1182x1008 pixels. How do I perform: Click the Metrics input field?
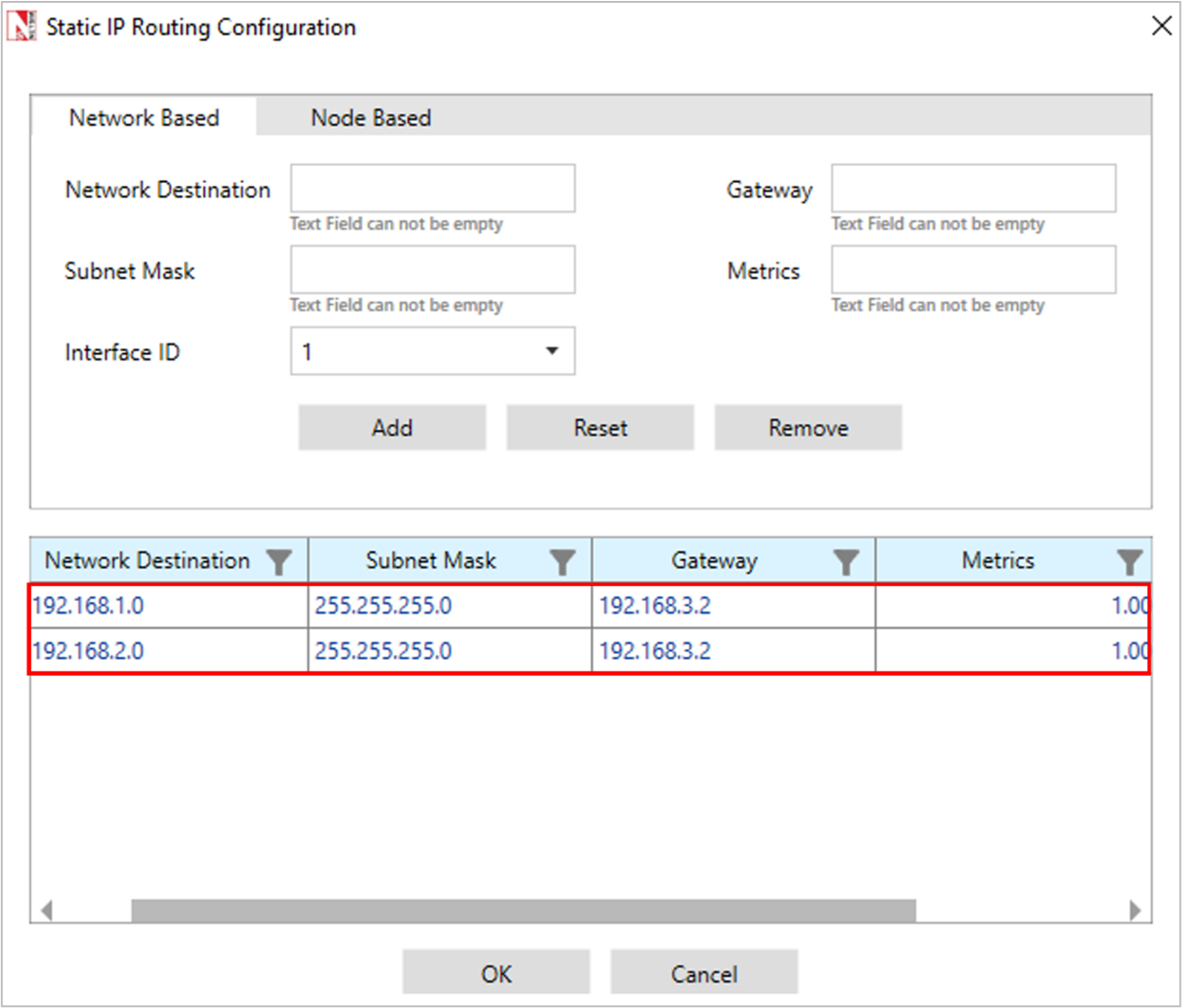tap(972, 270)
